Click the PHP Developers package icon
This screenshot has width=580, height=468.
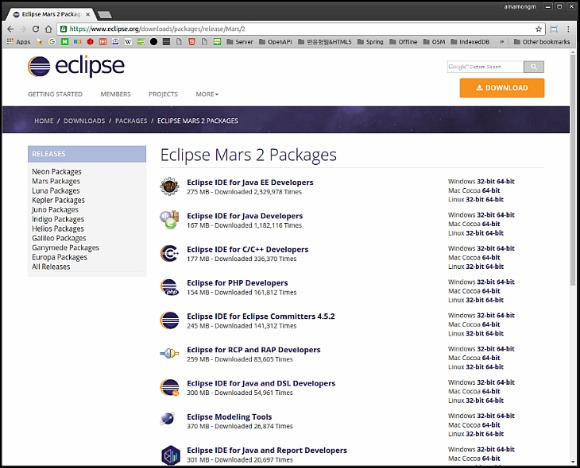169,287
